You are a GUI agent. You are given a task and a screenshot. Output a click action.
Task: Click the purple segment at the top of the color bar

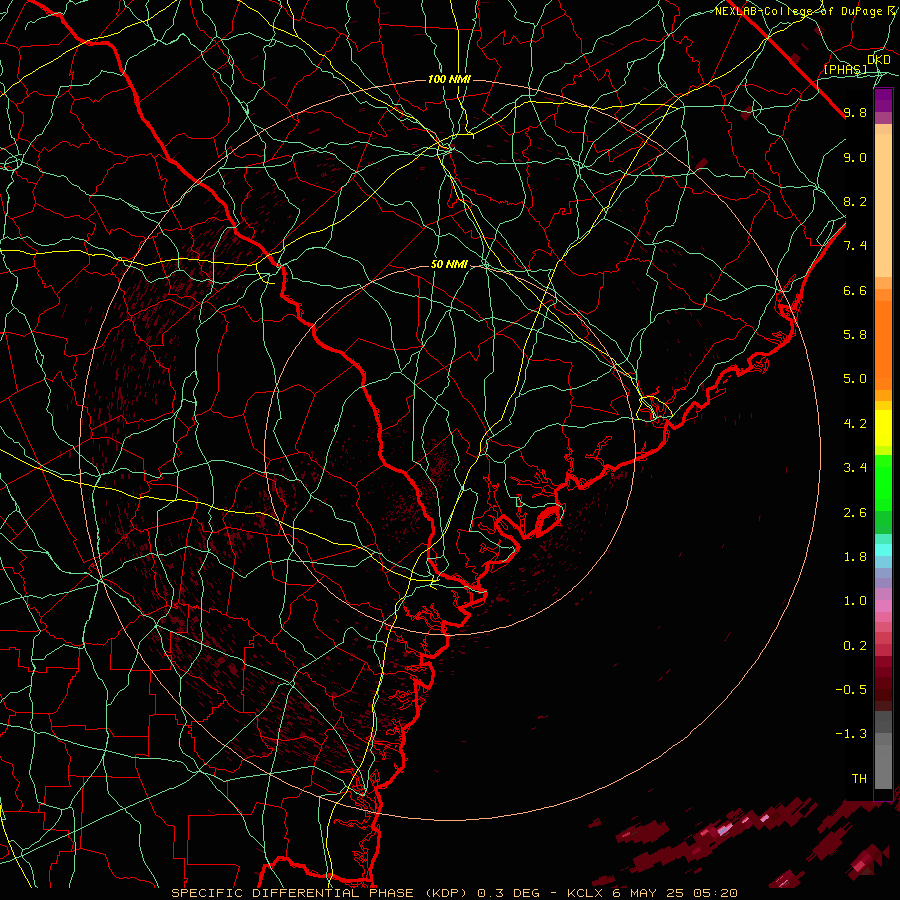tap(883, 101)
